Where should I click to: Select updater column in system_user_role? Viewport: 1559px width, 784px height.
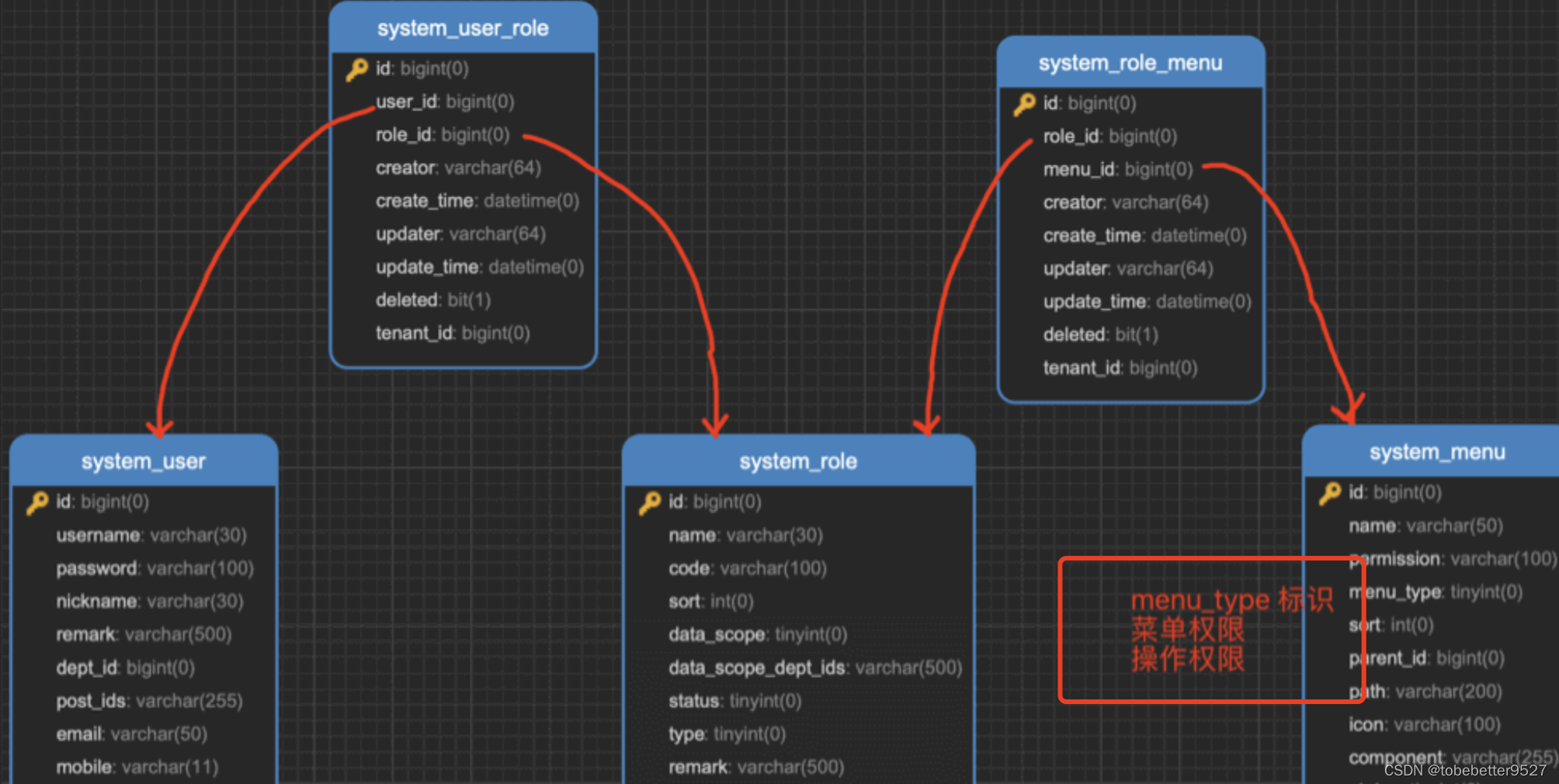(460, 234)
